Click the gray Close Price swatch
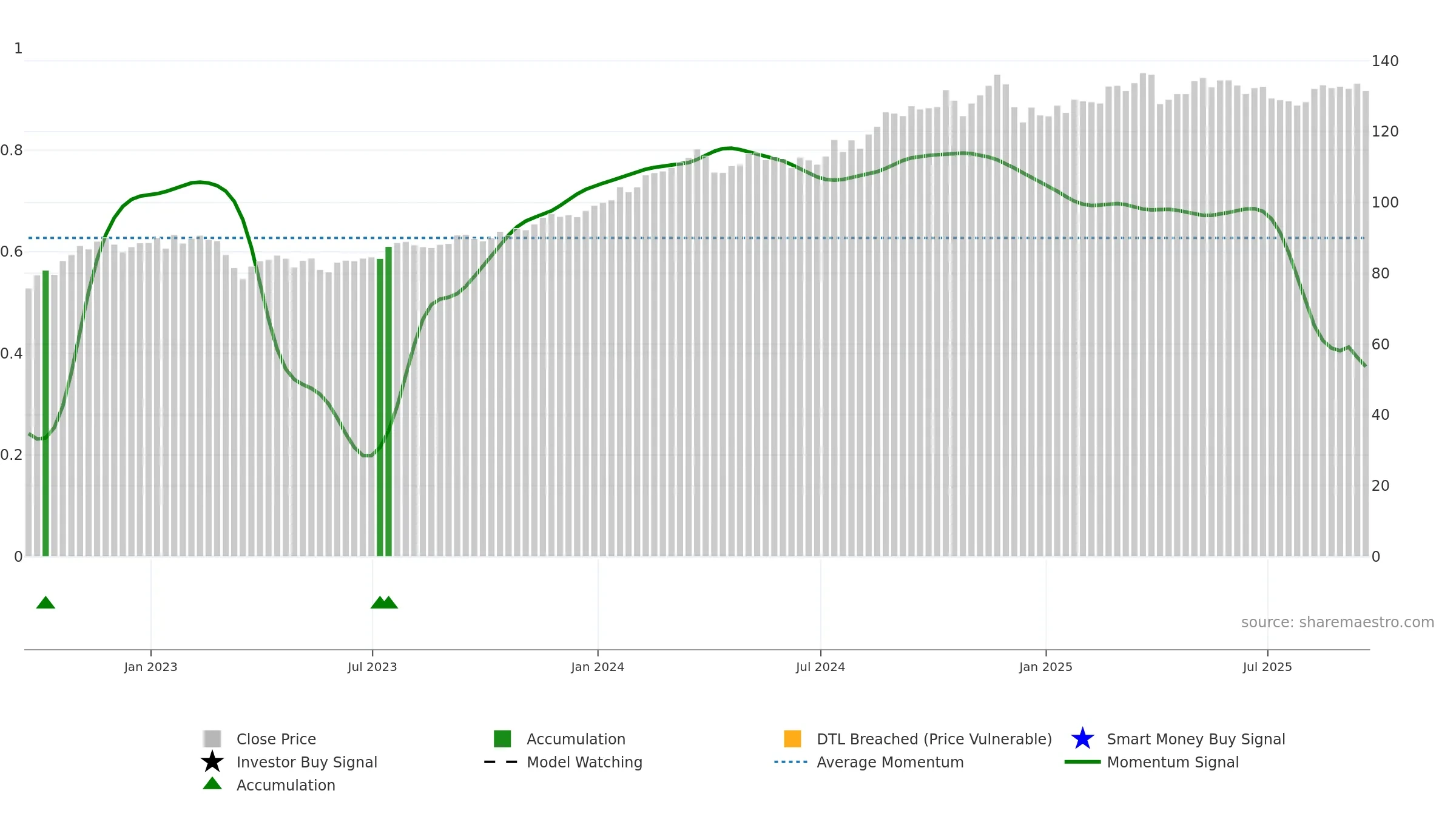The image size is (1456, 819). (212, 738)
